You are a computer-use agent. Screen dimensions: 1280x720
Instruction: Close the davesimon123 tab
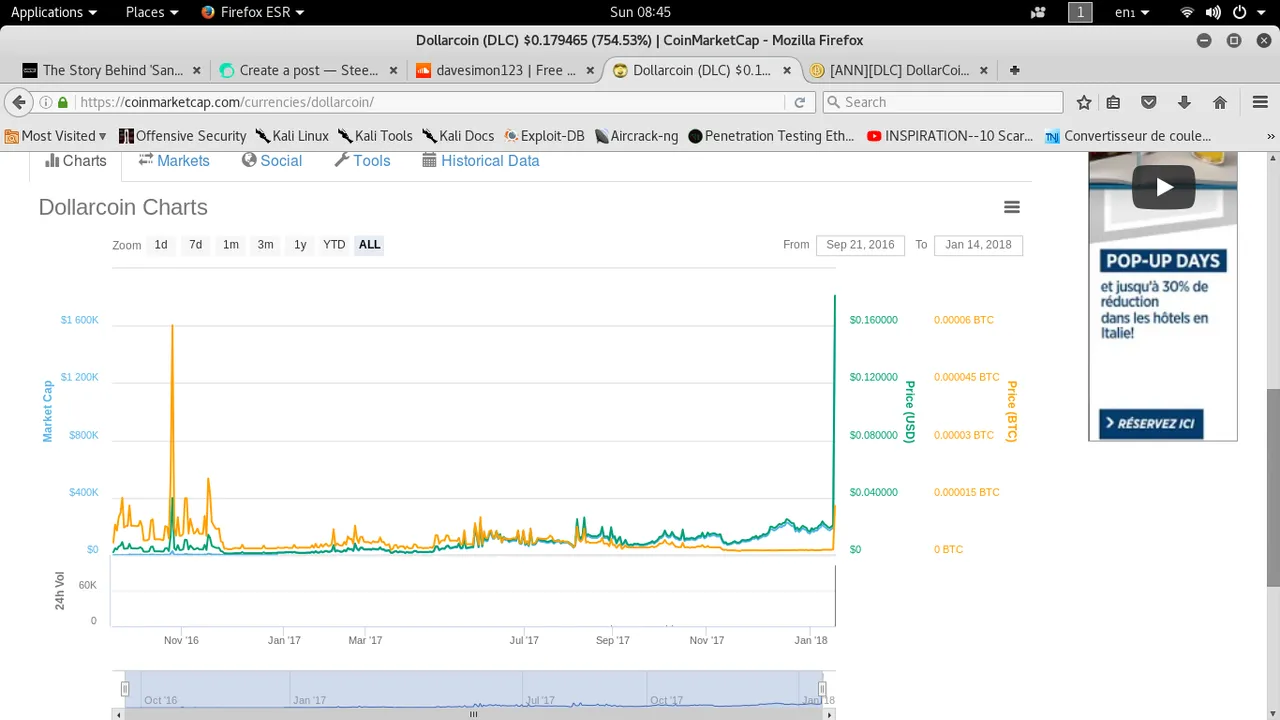click(x=590, y=70)
